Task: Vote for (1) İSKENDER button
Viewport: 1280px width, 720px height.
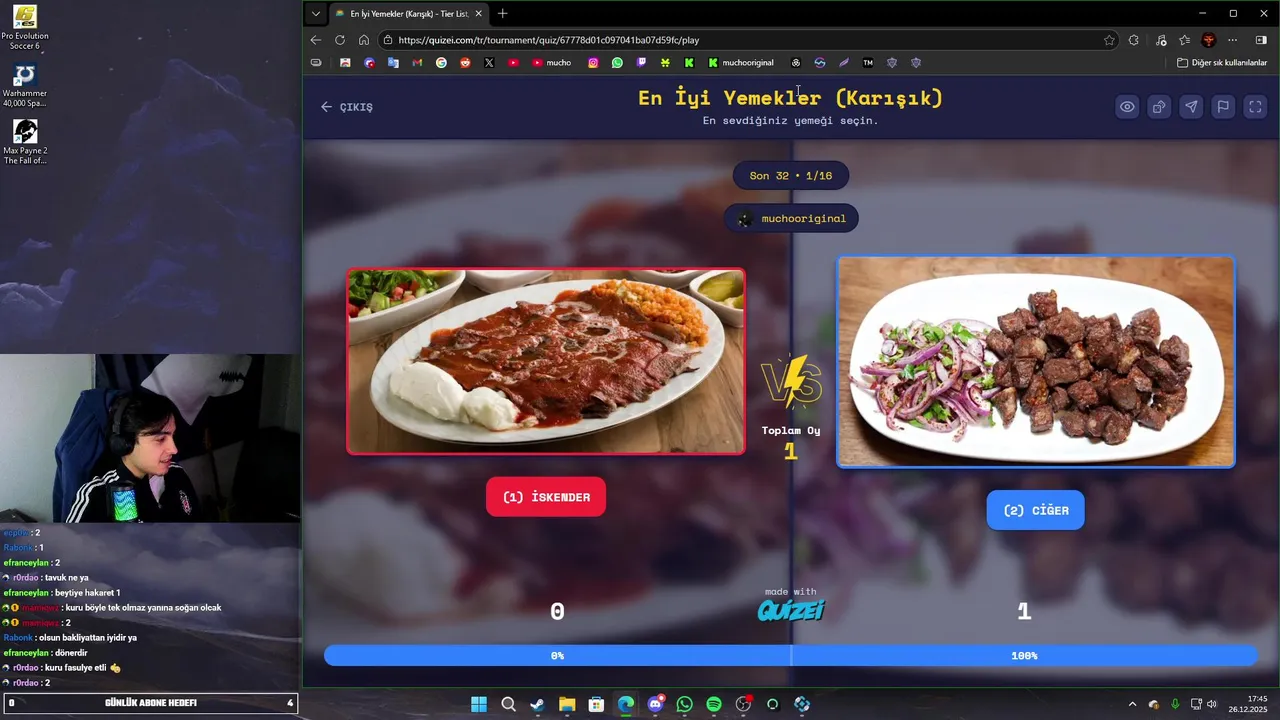Action: (x=546, y=497)
